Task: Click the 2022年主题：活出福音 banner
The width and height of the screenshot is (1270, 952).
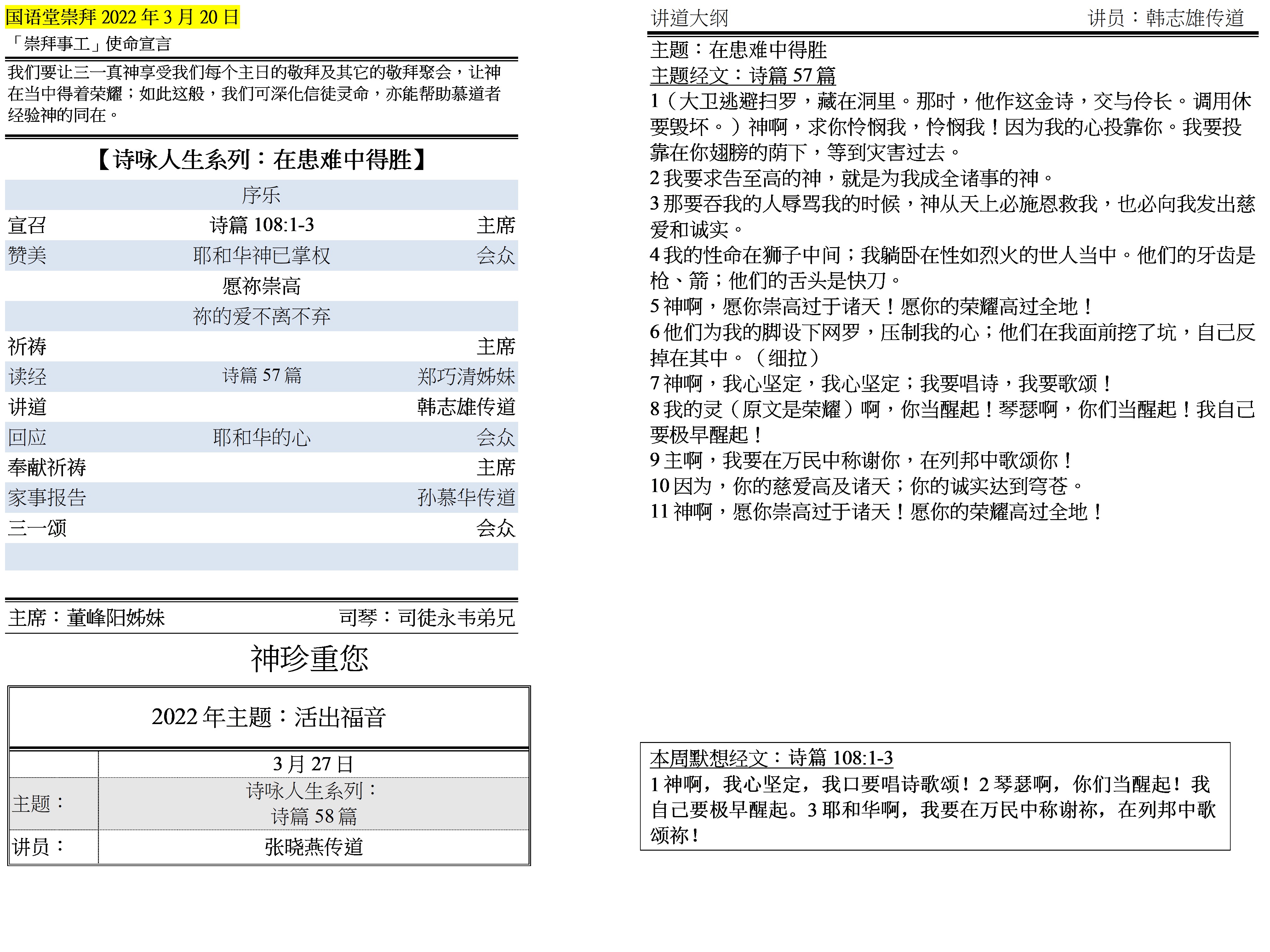Action: click(268, 717)
